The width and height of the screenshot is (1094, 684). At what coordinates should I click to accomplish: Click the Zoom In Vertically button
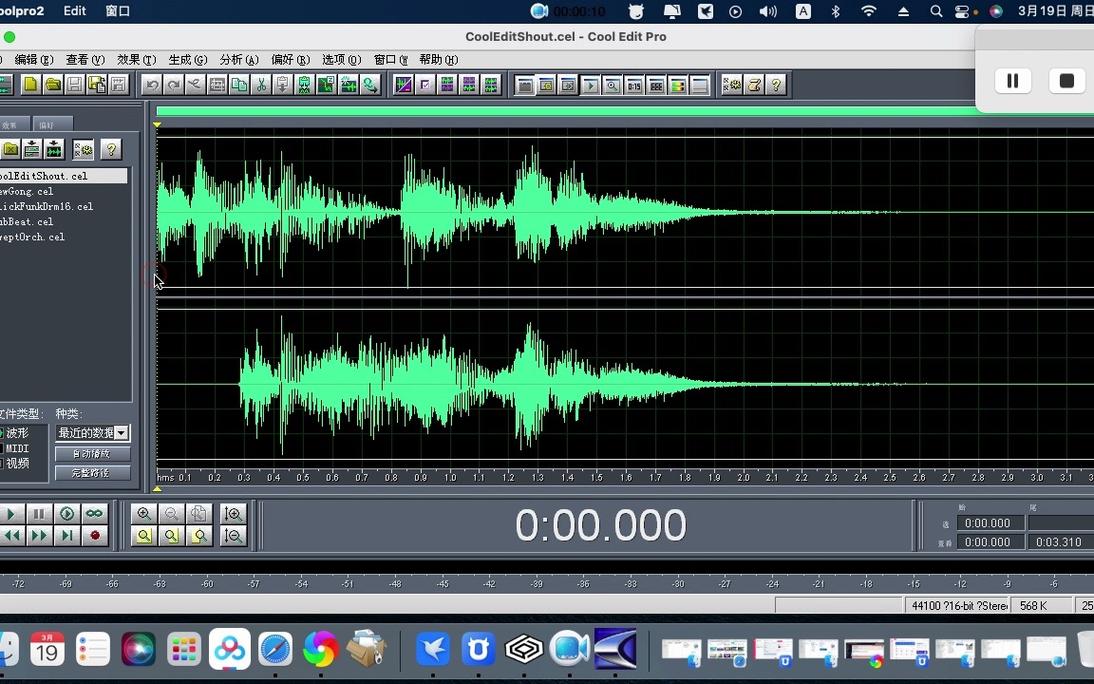(233, 514)
